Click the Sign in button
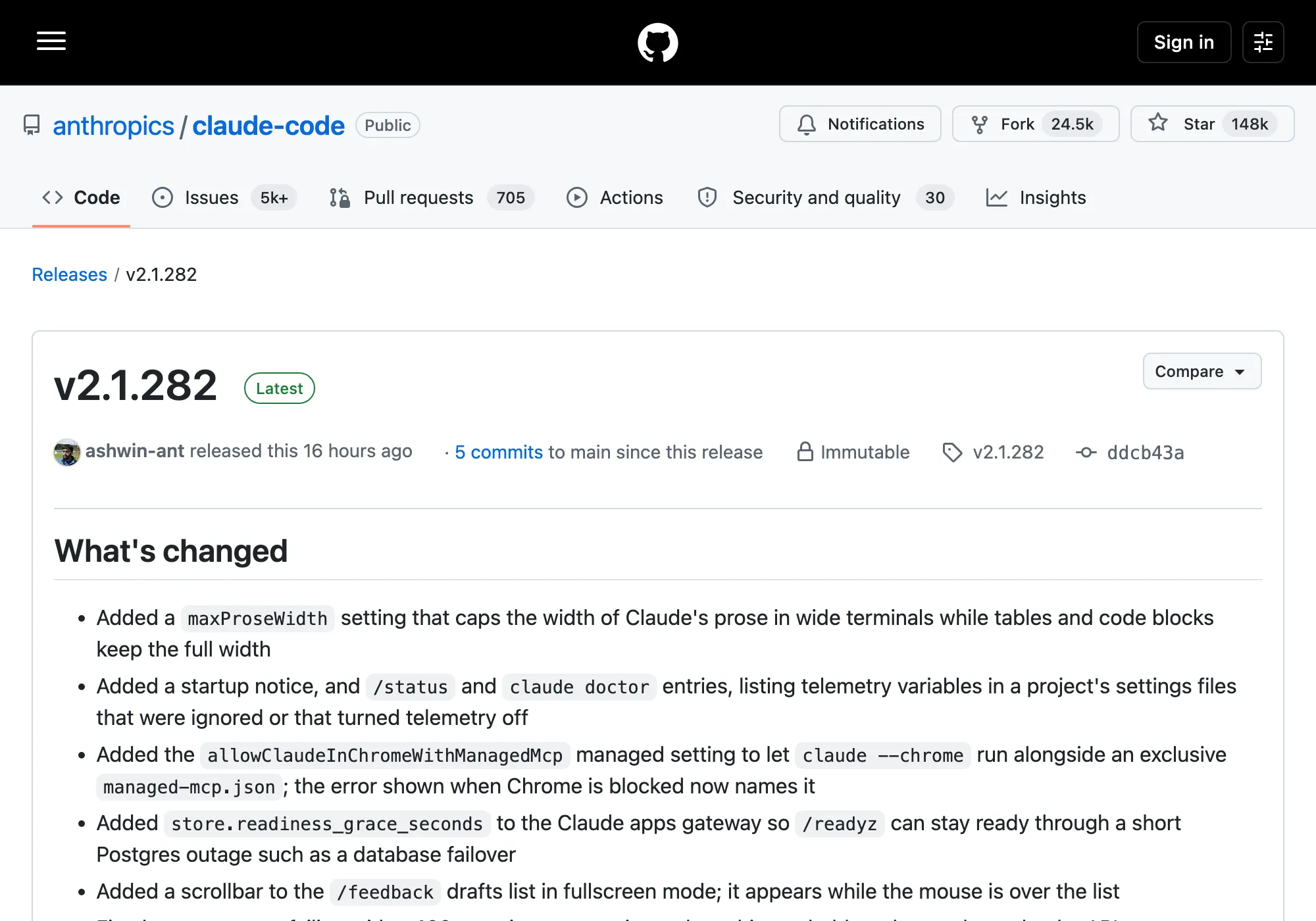Image resolution: width=1316 pixels, height=921 pixels. pyautogui.click(x=1184, y=42)
